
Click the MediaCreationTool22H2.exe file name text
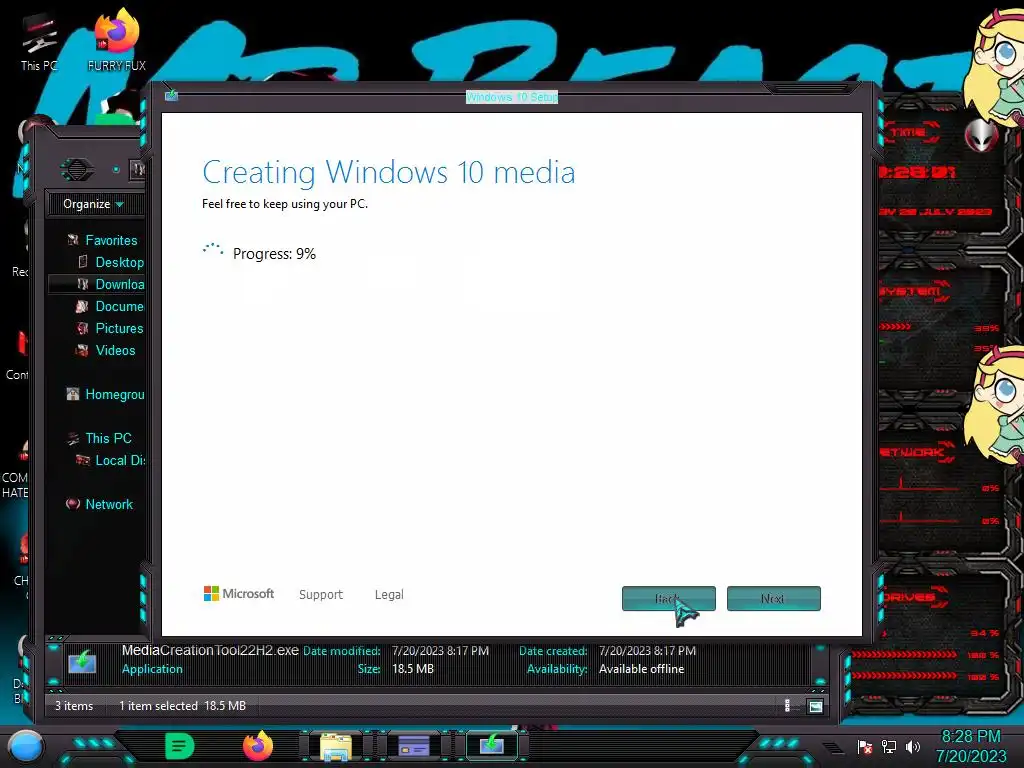210,650
